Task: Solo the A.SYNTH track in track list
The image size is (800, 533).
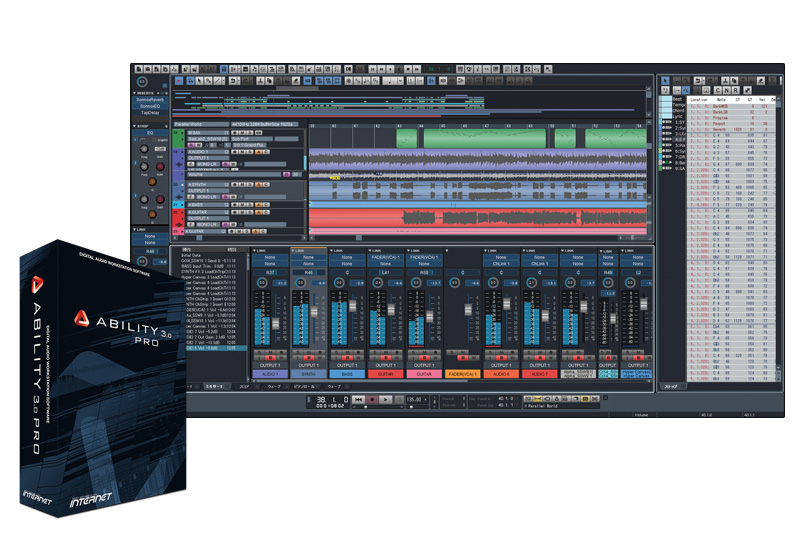Action: pos(249,185)
